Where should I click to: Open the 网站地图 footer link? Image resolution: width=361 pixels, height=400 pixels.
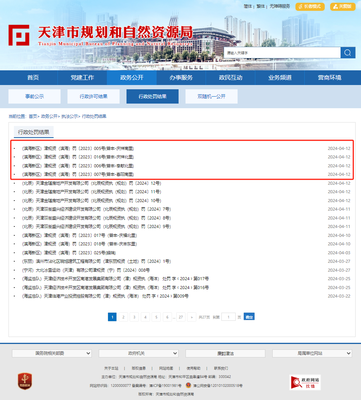click(x=166, y=368)
